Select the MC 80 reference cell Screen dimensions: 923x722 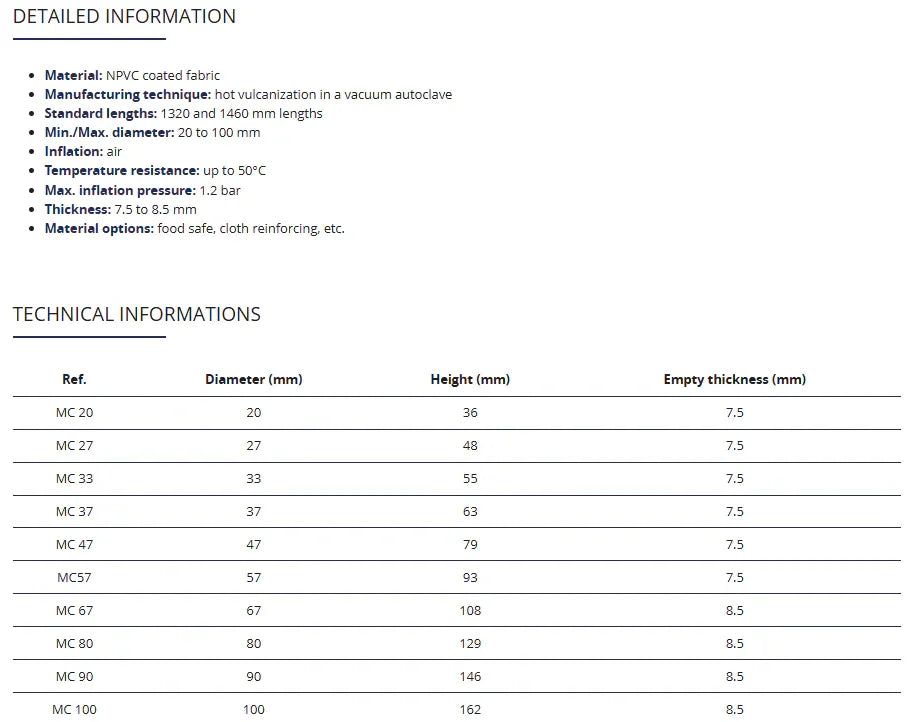(74, 644)
